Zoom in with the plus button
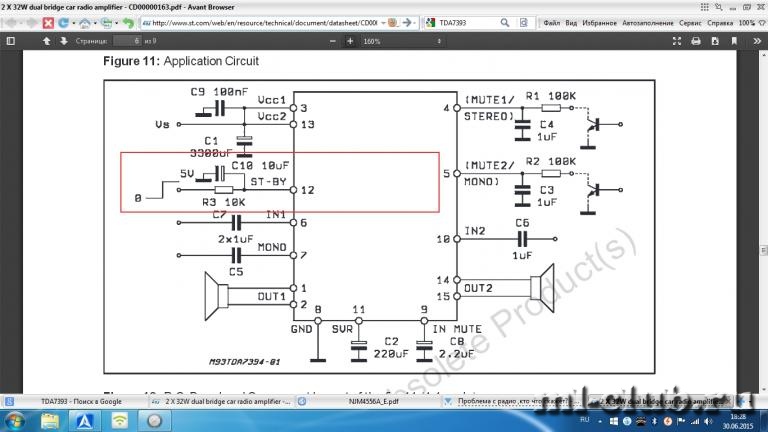This screenshot has width=768, height=432. pos(350,41)
